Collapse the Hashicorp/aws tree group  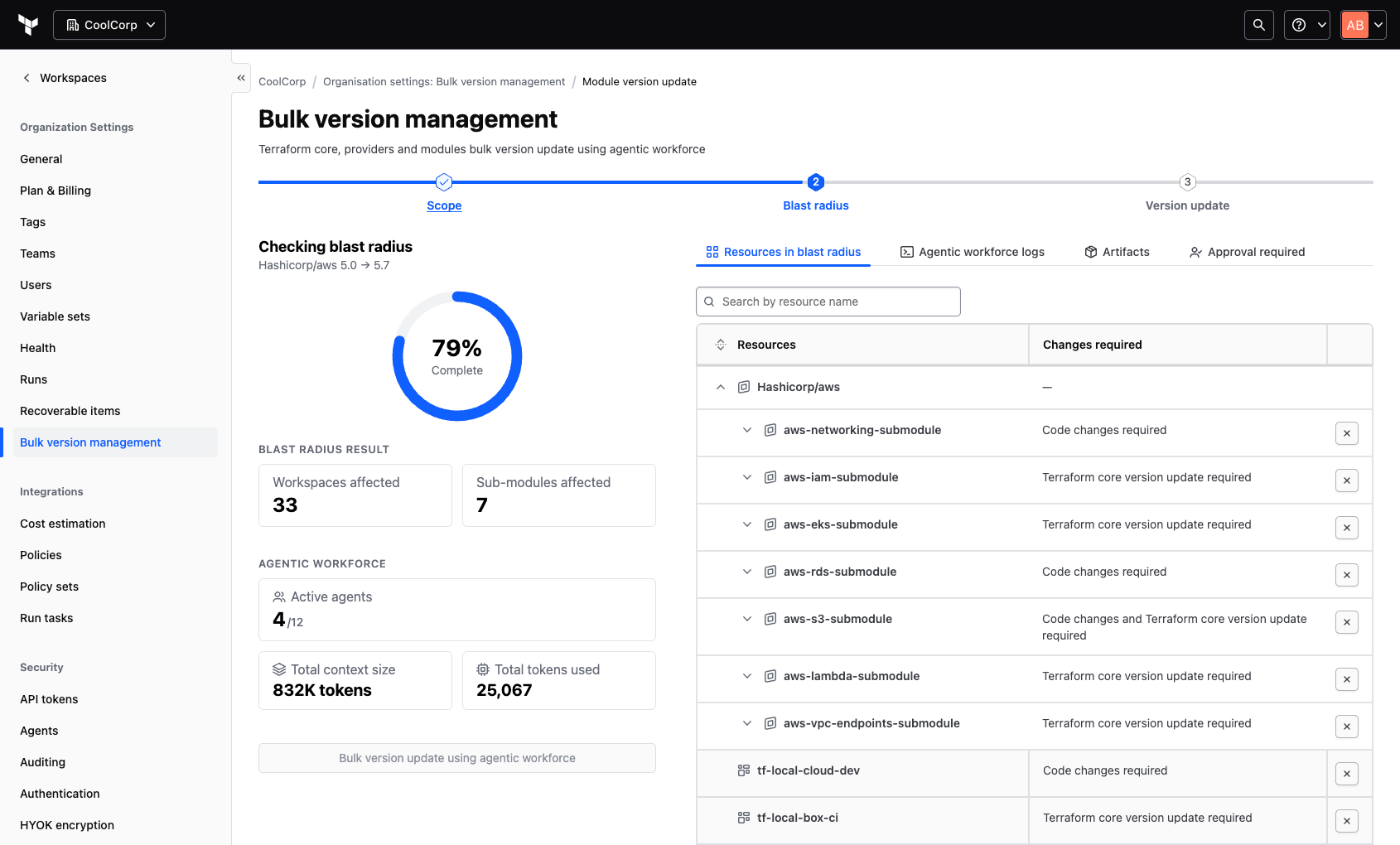coord(721,387)
